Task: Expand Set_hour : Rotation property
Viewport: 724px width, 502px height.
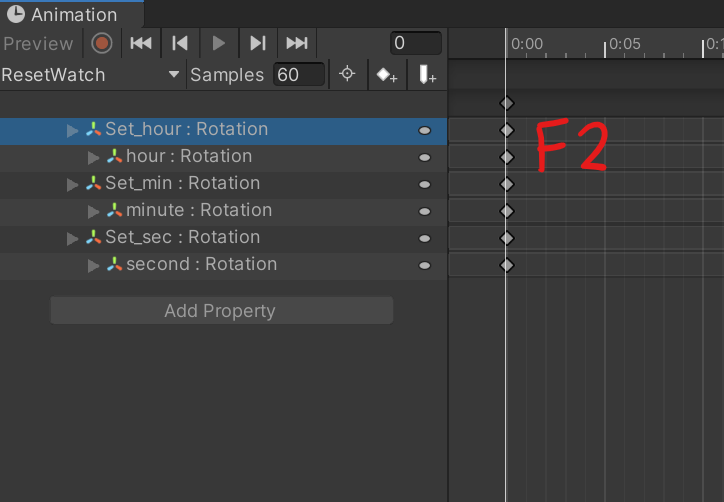Action: point(72,131)
